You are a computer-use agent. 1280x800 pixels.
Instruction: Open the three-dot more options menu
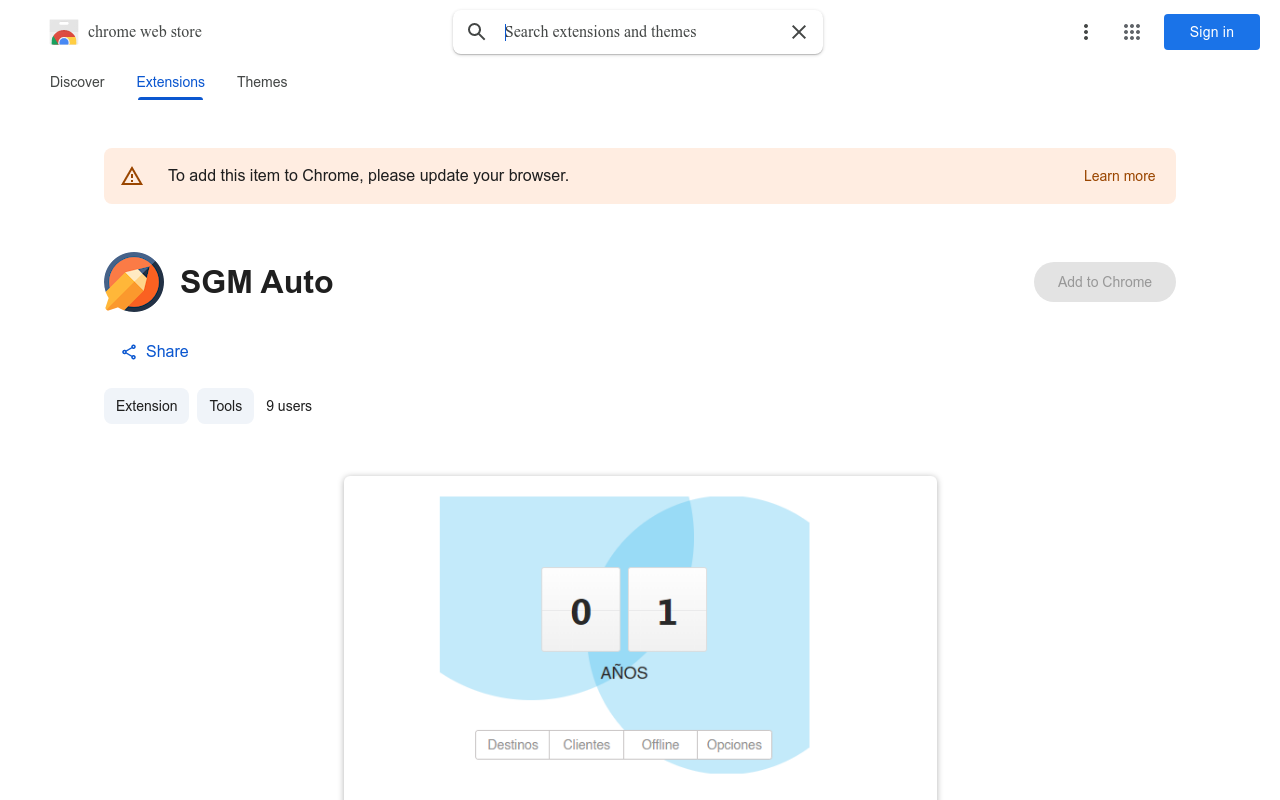click(1085, 32)
